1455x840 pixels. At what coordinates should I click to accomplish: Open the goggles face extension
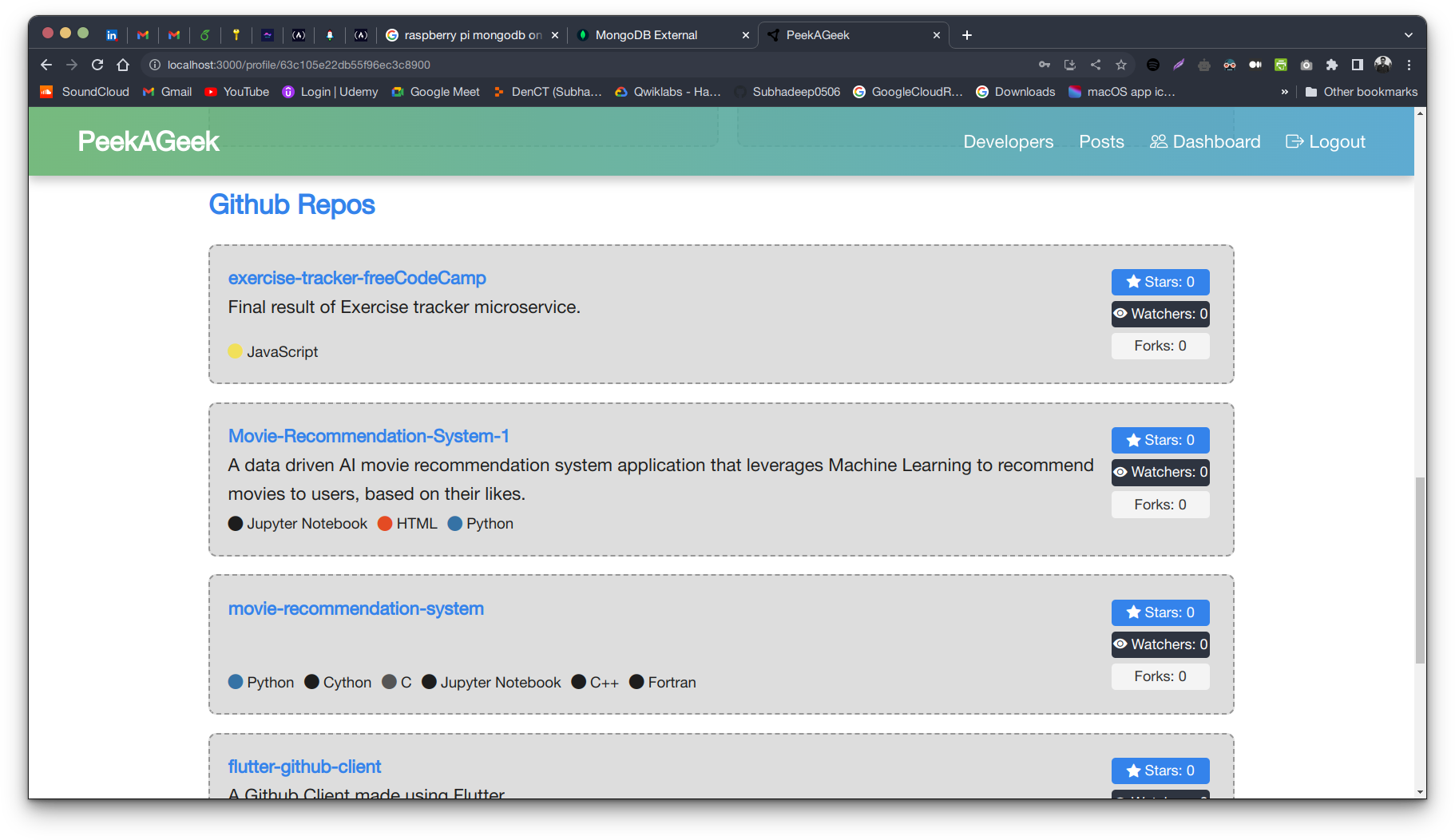coord(1230,65)
